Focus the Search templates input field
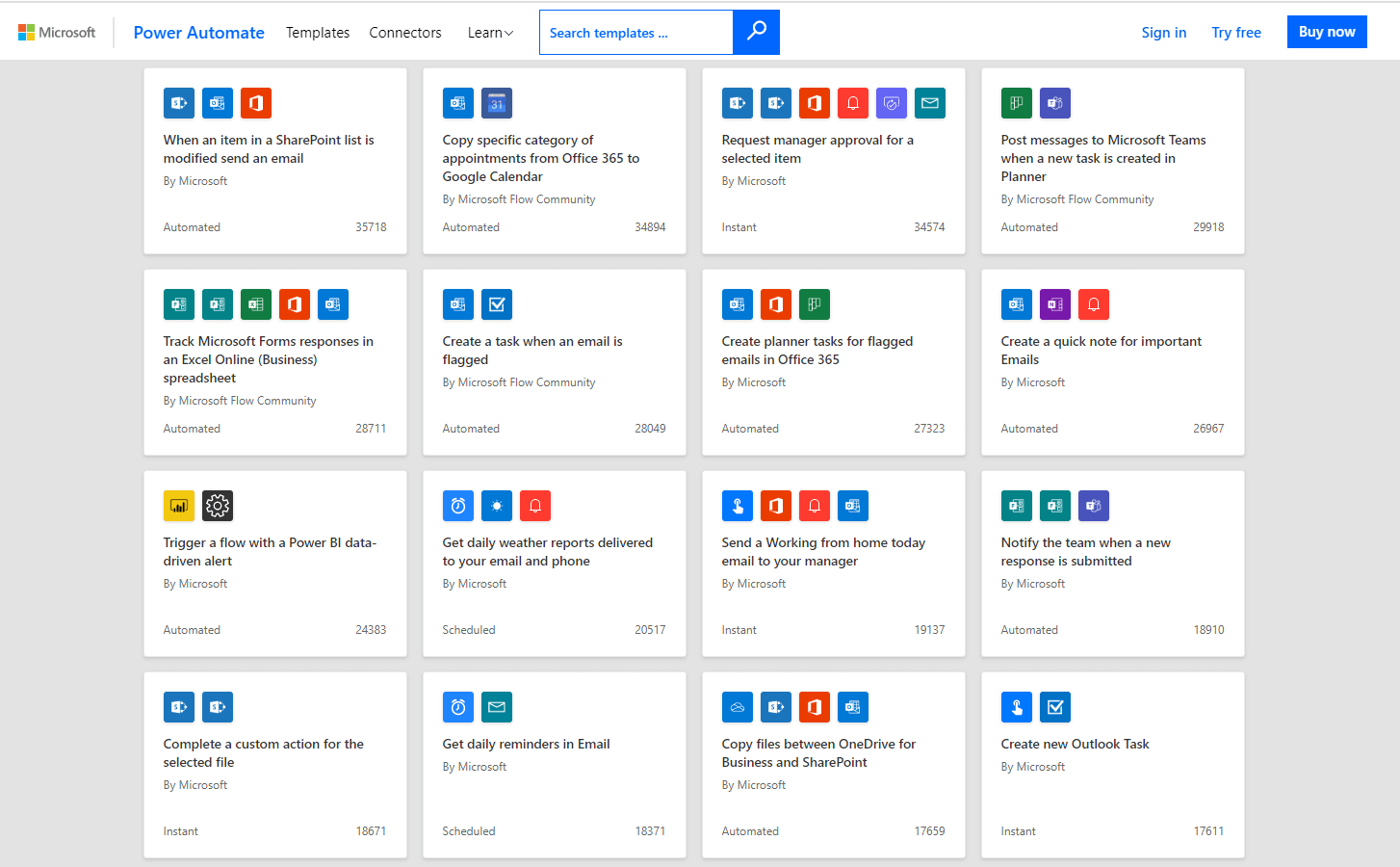Viewport: 1400px width, 867px height. click(x=635, y=33)
